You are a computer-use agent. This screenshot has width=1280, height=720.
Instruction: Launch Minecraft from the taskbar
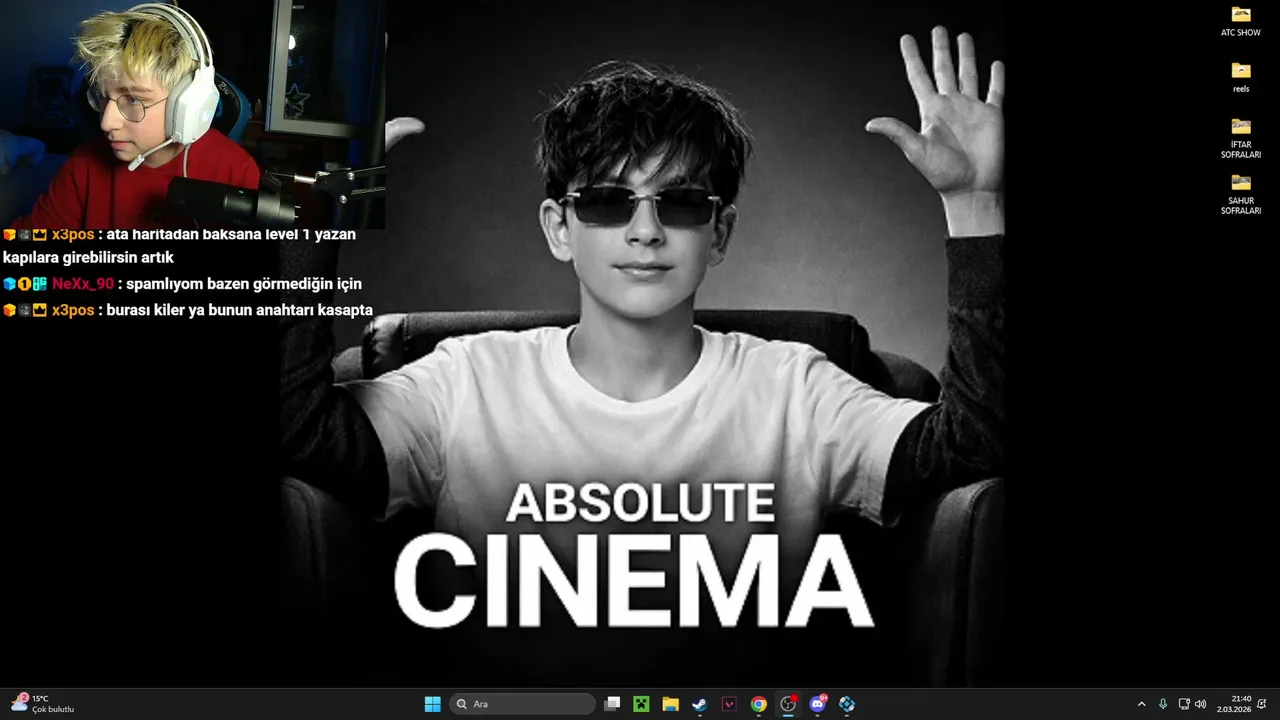click(641, 704)
